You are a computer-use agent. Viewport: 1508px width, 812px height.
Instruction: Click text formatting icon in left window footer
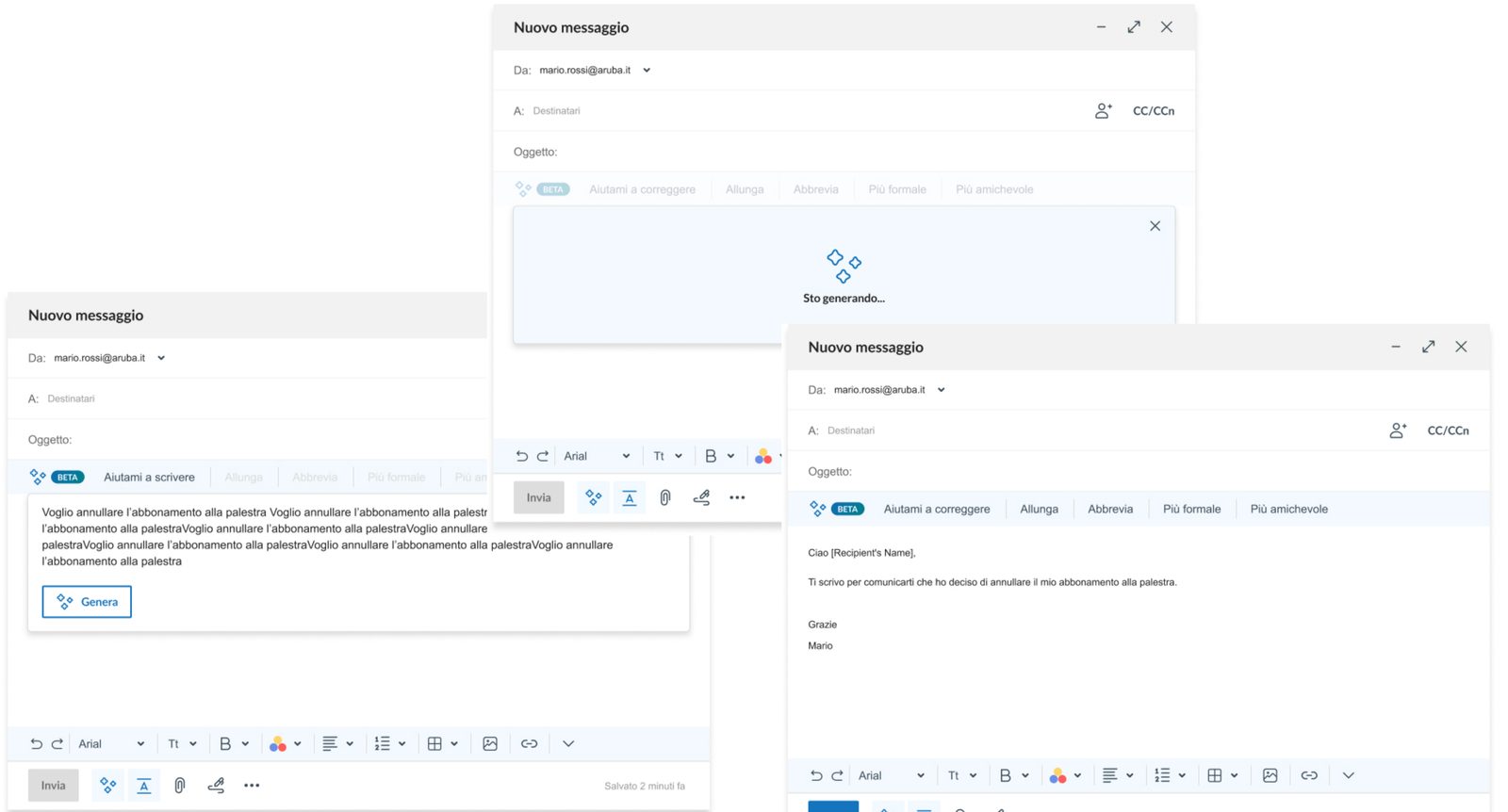(144, 786)
